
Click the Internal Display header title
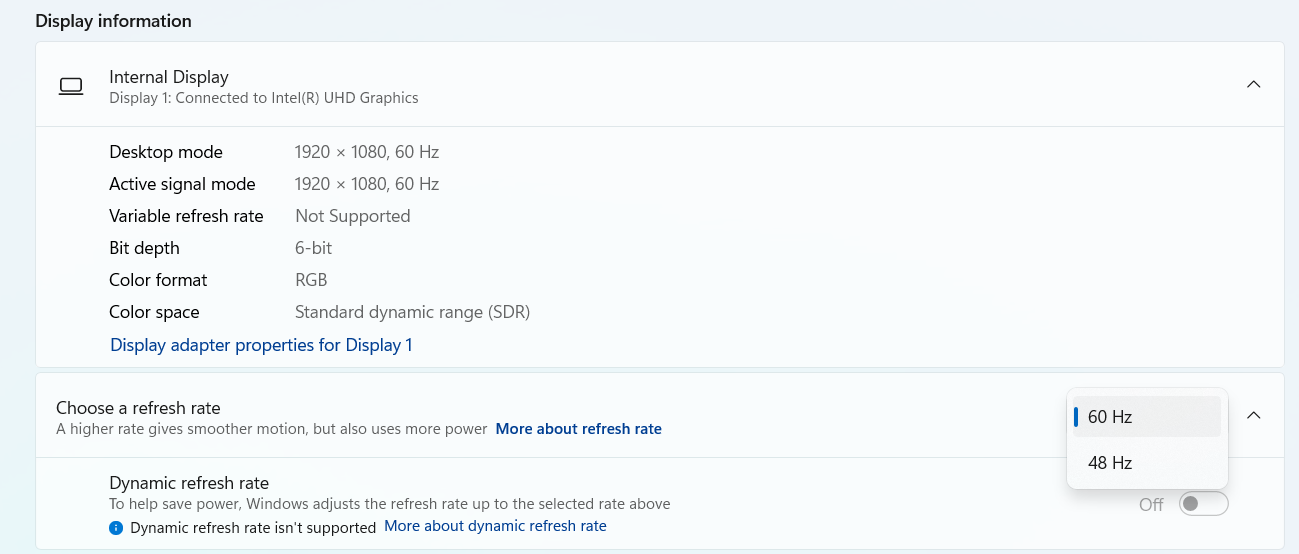169,77
